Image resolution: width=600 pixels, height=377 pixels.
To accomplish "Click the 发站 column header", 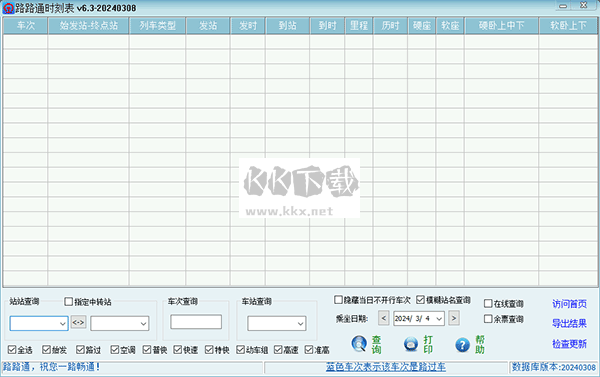I will point(208,26).
